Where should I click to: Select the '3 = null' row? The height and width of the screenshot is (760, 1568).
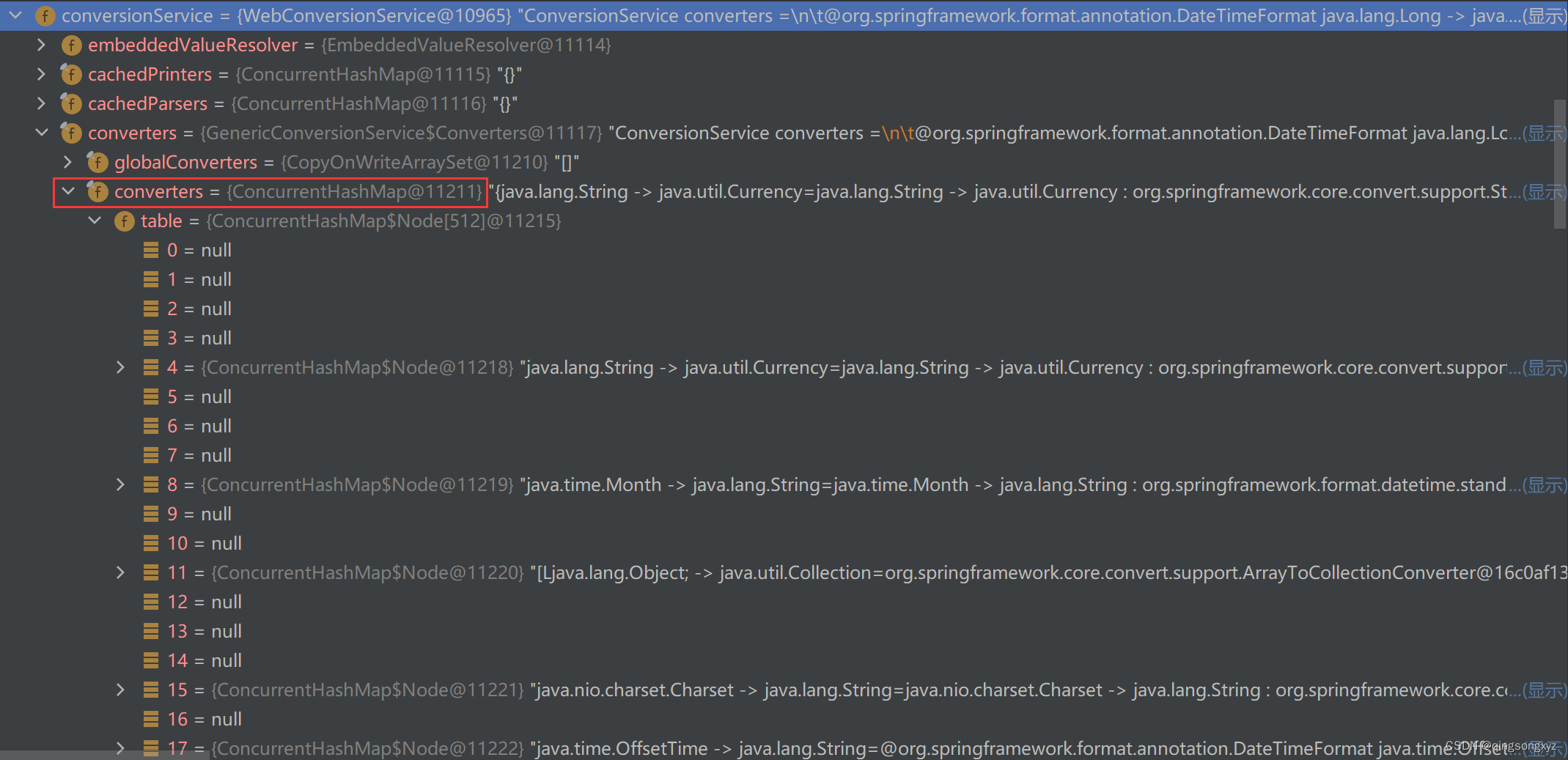coord(199,338)
